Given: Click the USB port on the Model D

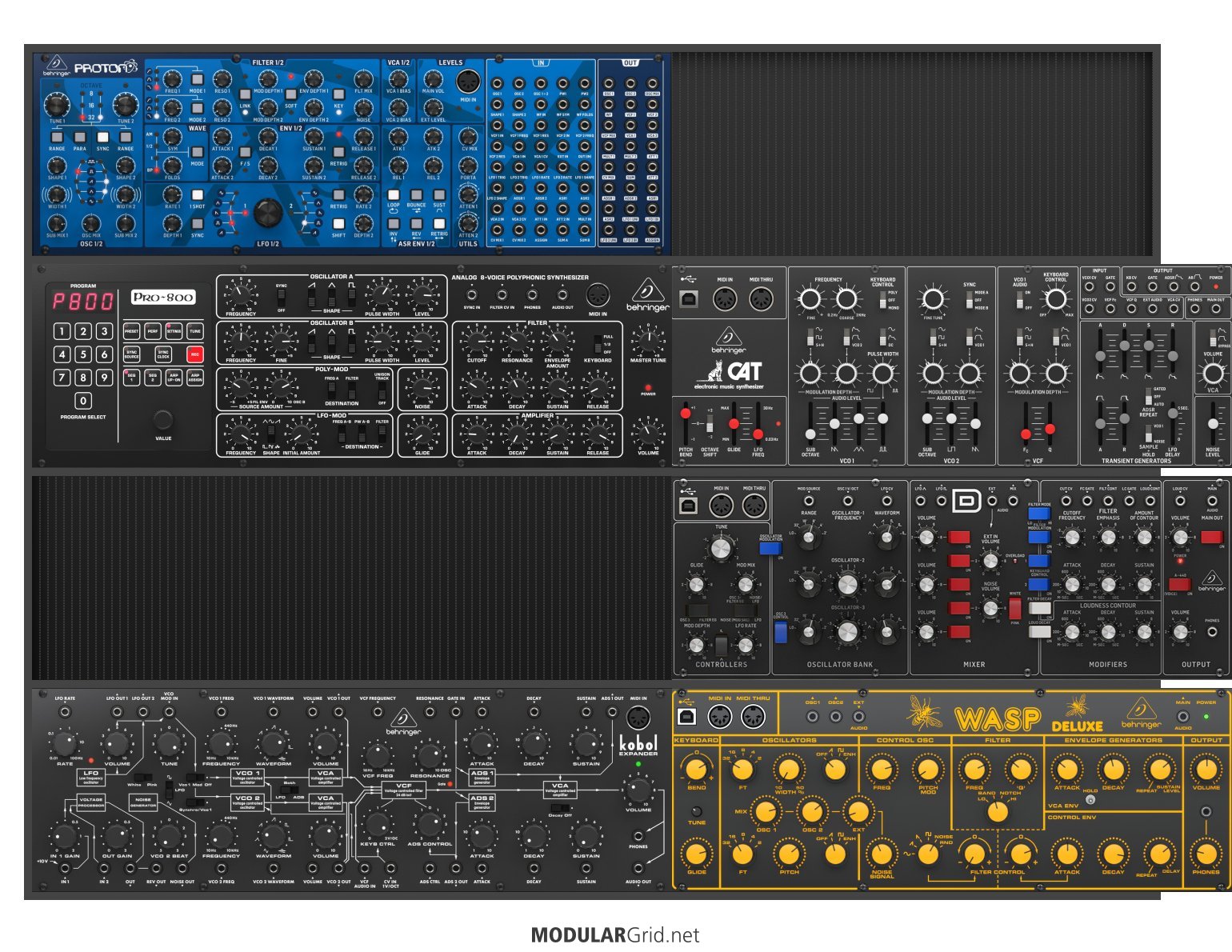Looking at the screenshot, I should pyautogui.click(x=689, y=506).
